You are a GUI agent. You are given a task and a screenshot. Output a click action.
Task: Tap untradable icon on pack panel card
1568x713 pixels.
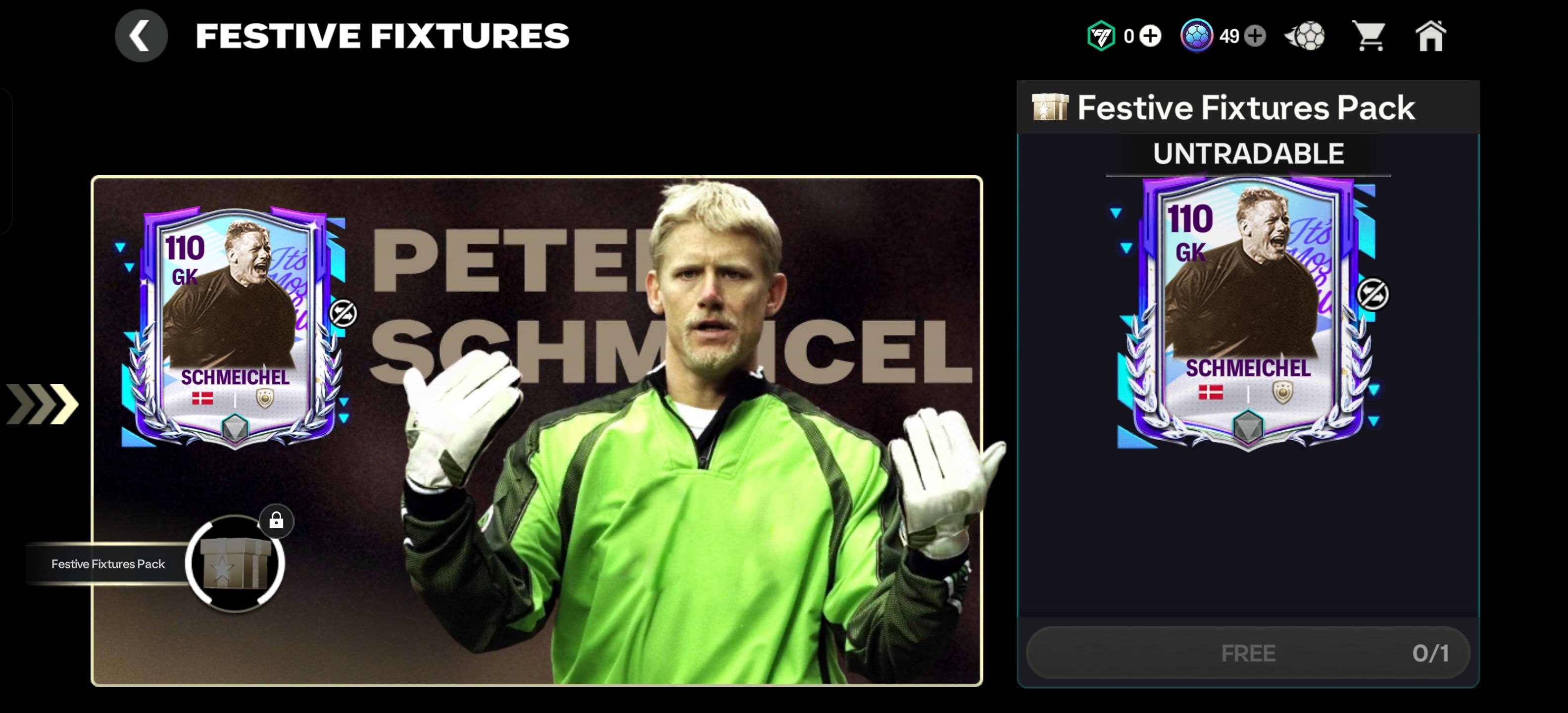(x=1372, y=294)
